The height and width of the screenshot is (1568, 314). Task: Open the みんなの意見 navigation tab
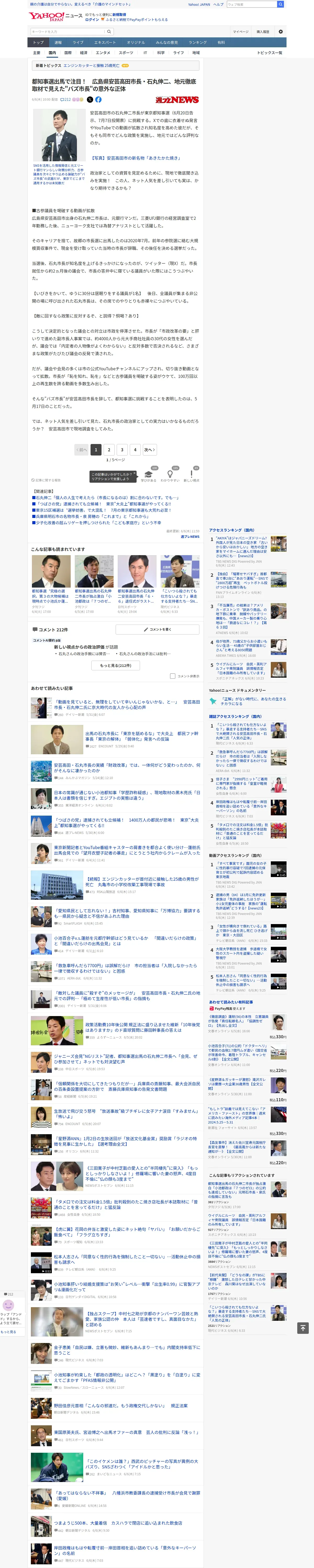(x=166, y=43)
